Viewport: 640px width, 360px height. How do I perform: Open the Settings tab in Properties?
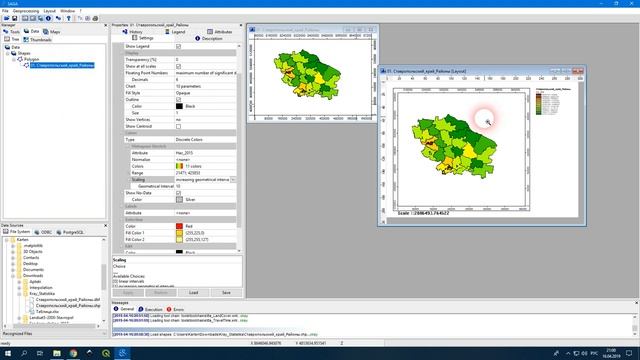tap(143, 38)
